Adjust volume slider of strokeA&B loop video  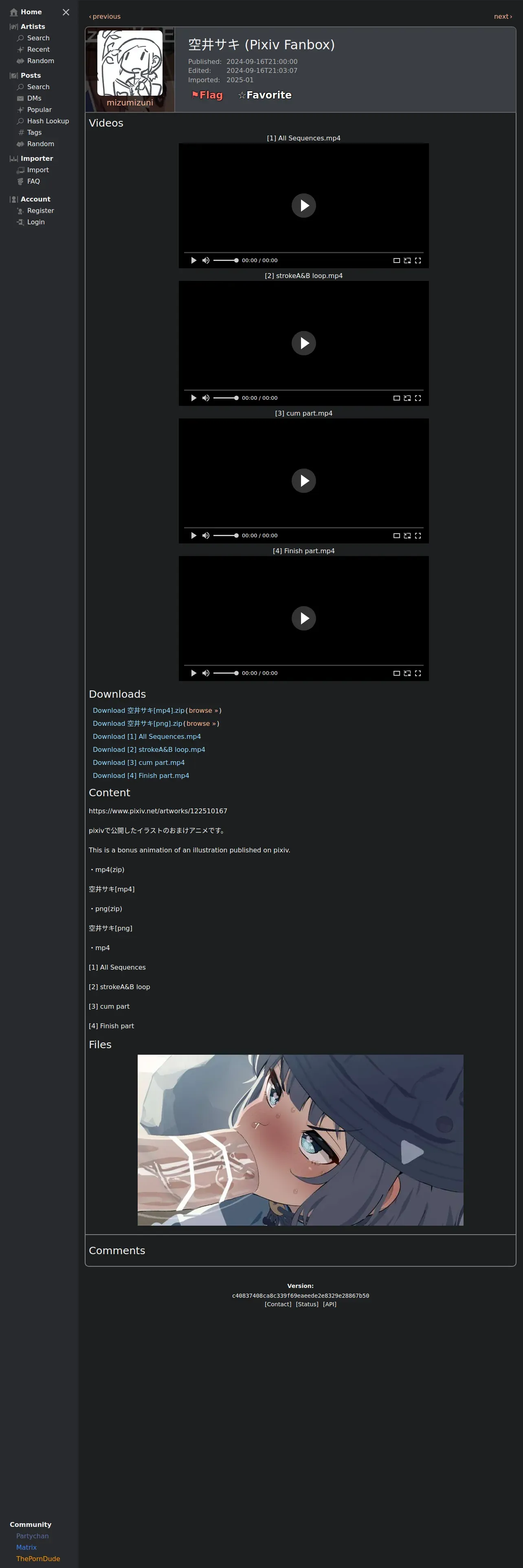coord(226,398)
